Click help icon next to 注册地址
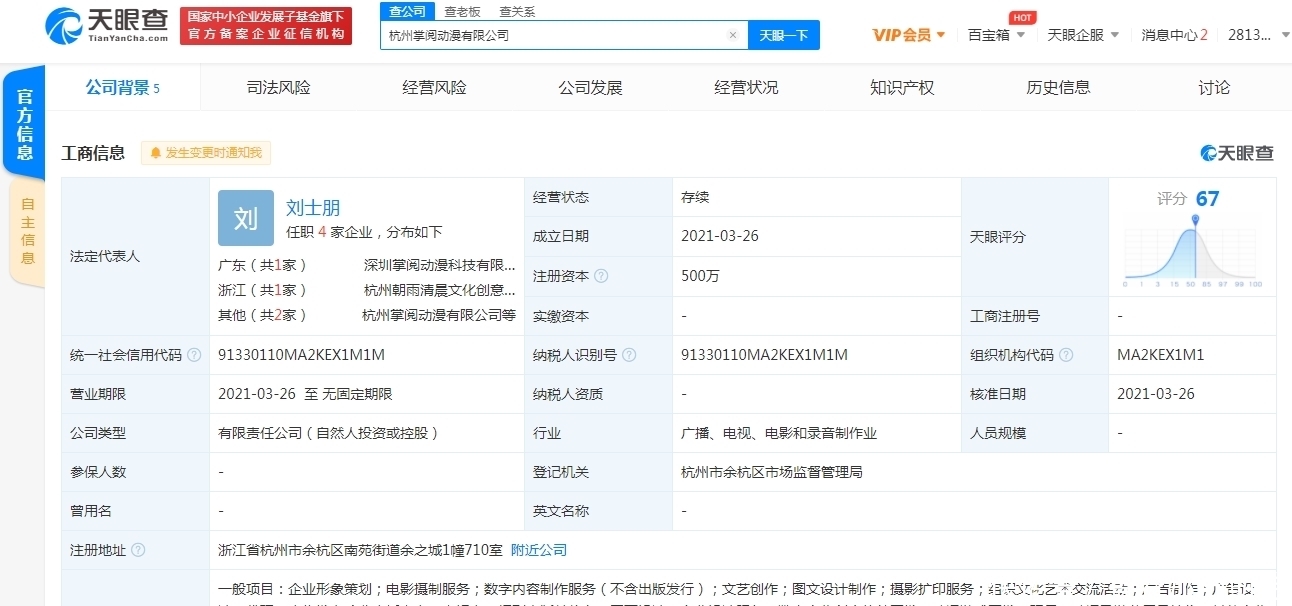 (x=138, y=550)
